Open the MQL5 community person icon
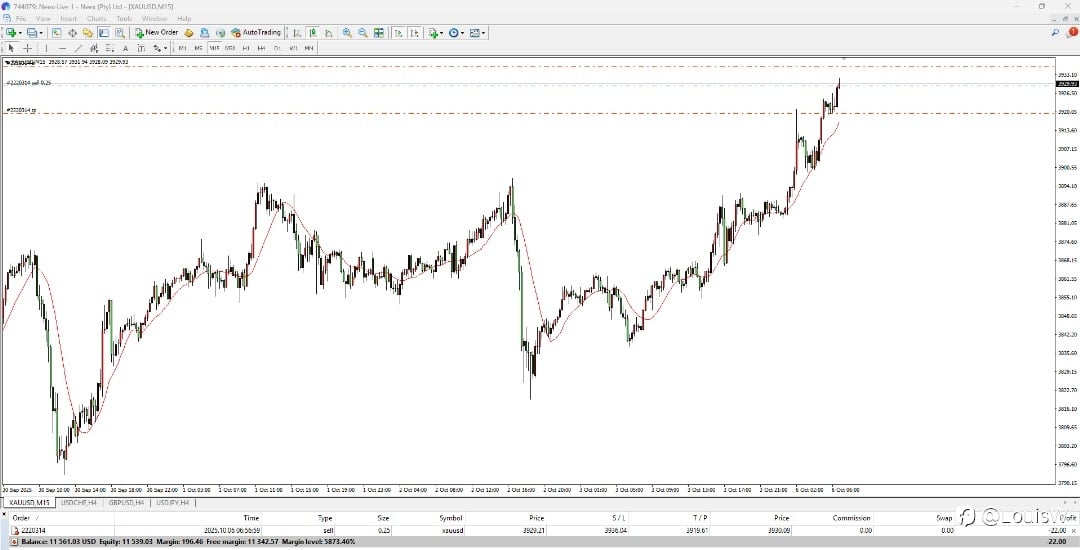The height and width of the screenshot is (550, 1080). [x=205, y=32]
